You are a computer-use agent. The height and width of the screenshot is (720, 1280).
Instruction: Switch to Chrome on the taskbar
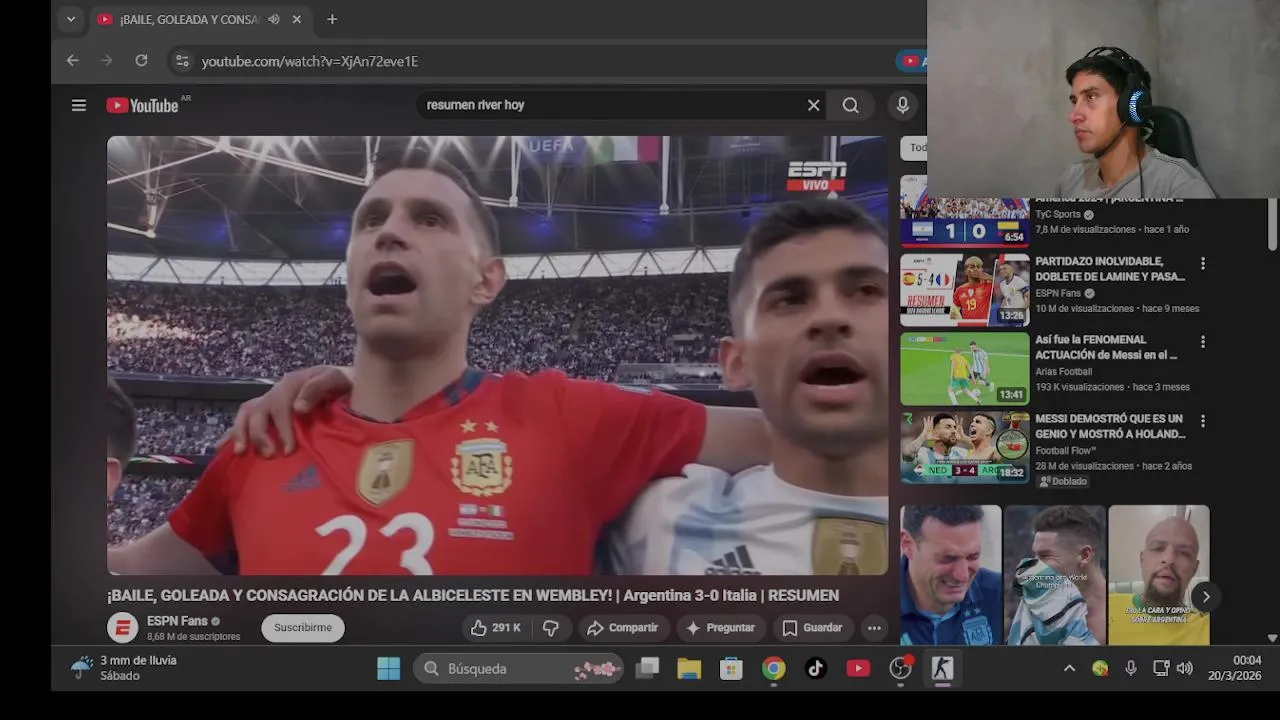pyautogui.click(x=774, y=668)
